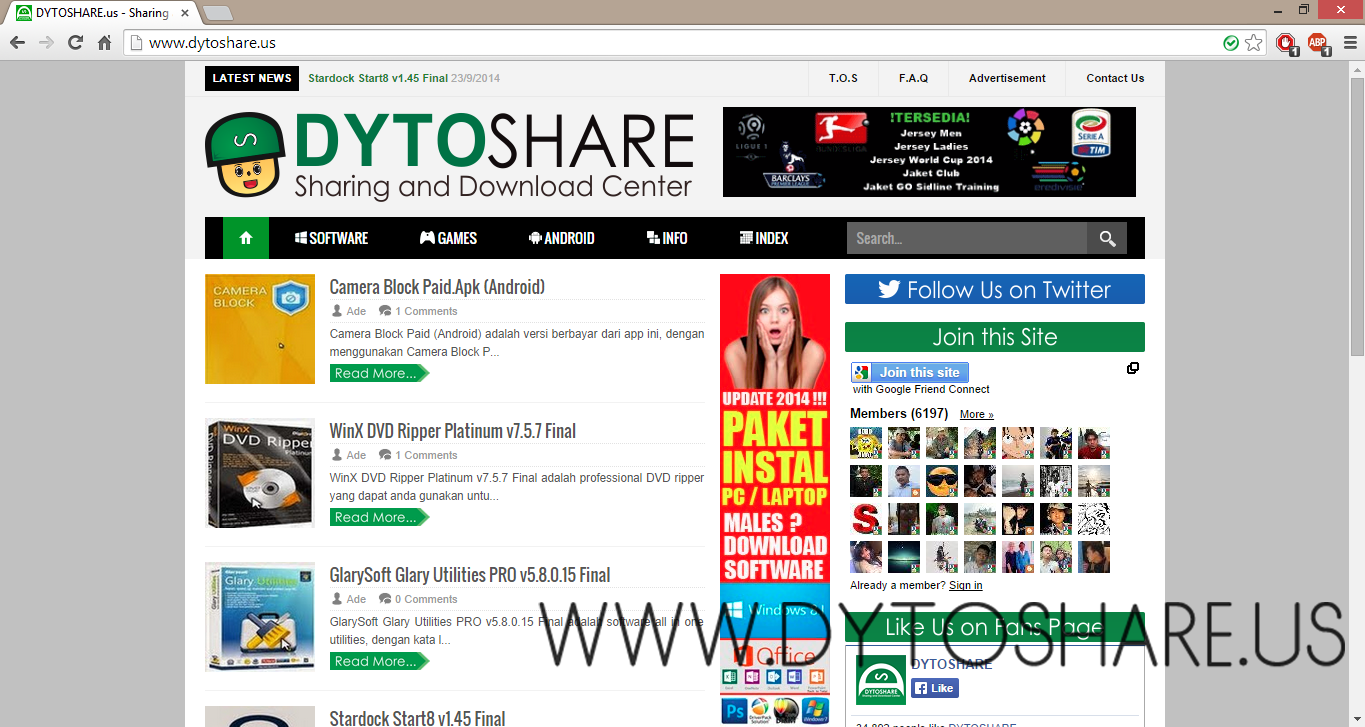Open the SOFTWARE menu
The height and width of the screenshot is (727, 1365).
pyautogui.click(x=331, y=238)
